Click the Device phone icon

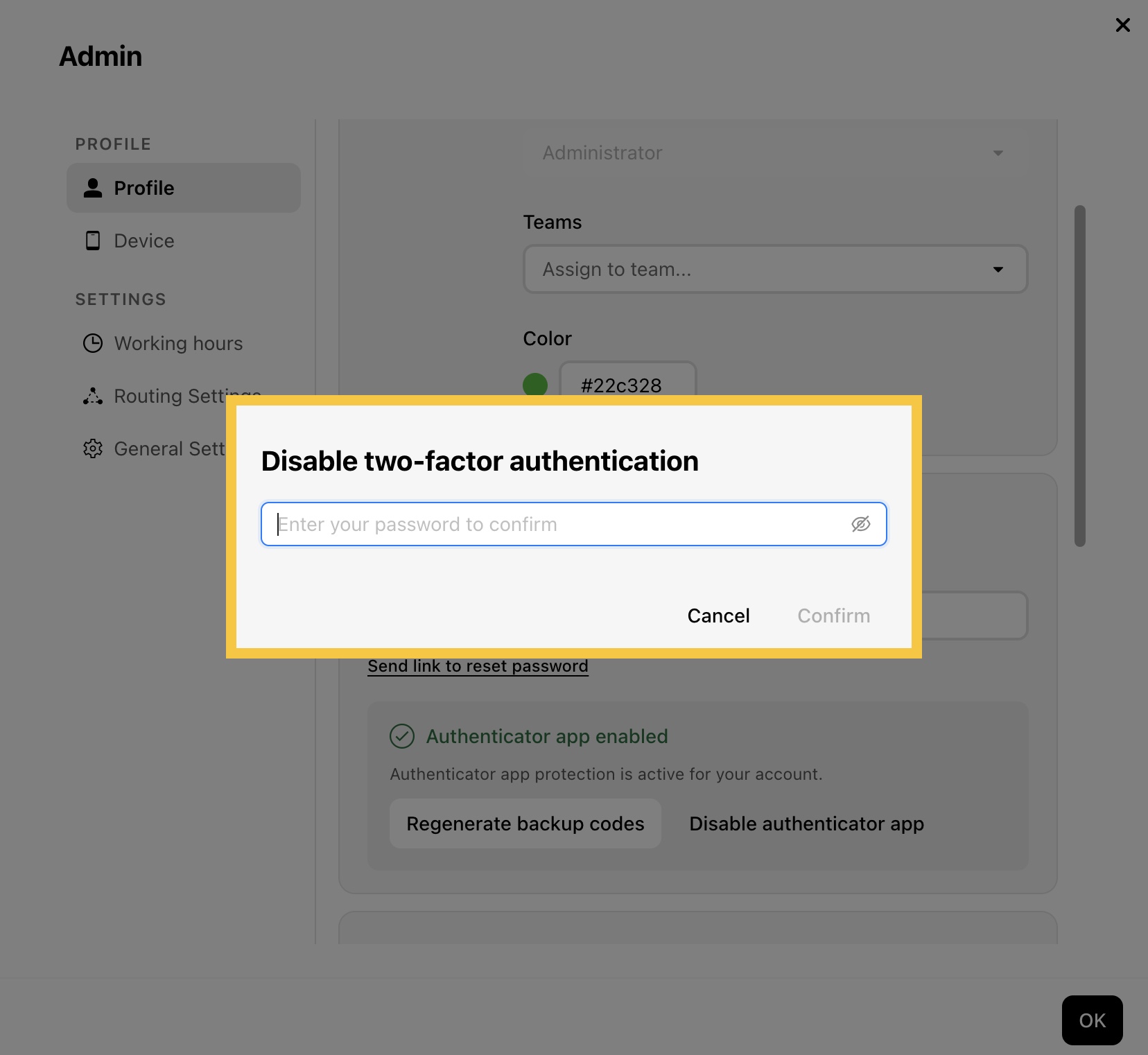click(93, 241)
